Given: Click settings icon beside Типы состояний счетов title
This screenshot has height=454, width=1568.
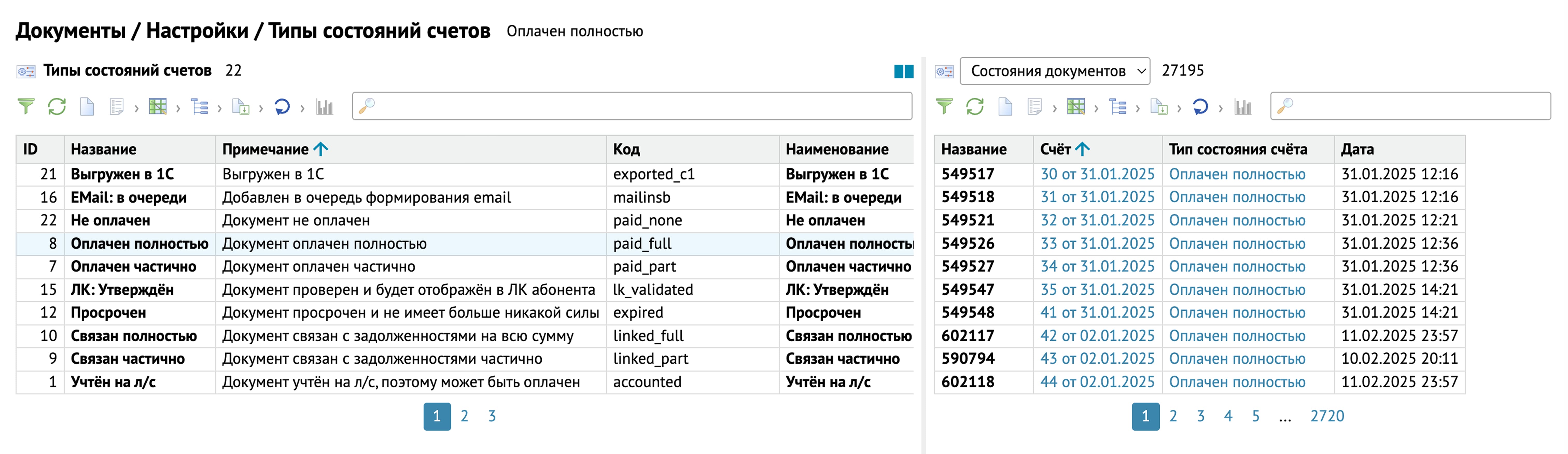Looking at the screenshot, I should tap(26, 71).
